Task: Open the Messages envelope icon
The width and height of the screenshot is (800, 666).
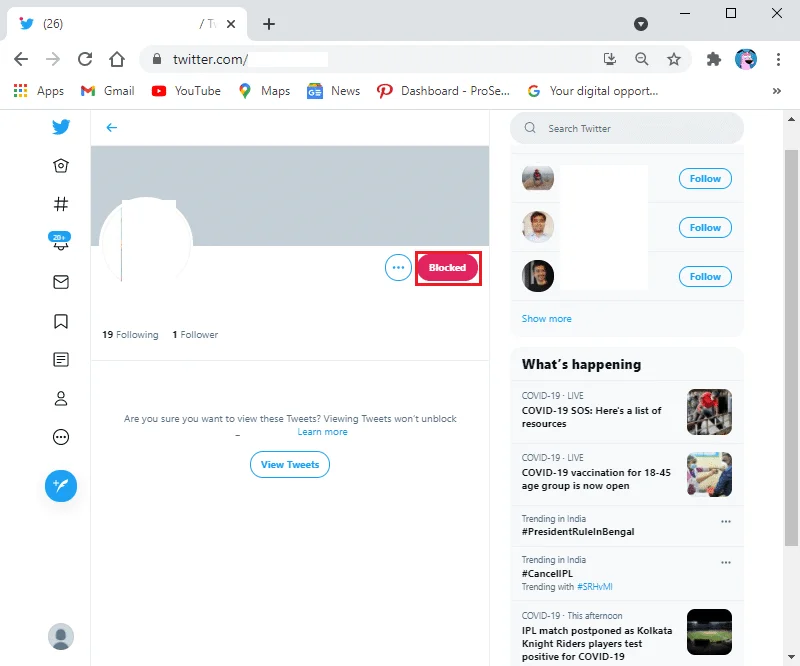Action: (61, 282)
